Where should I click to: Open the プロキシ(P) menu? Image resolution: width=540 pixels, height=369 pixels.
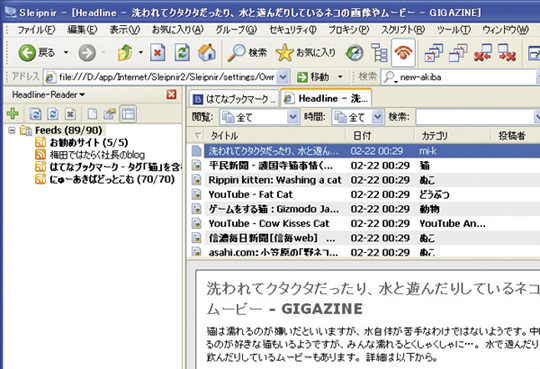click(x=349, y=30)
